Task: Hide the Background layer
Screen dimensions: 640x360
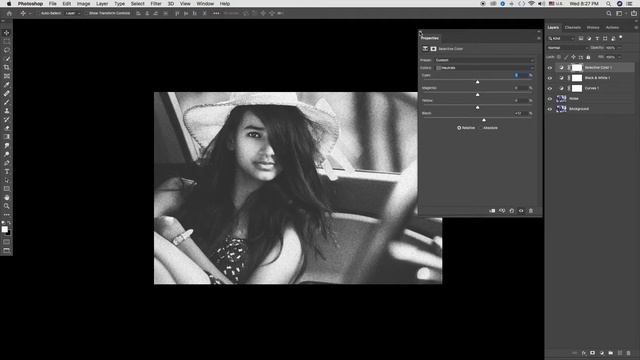Action: click(550, 109)
